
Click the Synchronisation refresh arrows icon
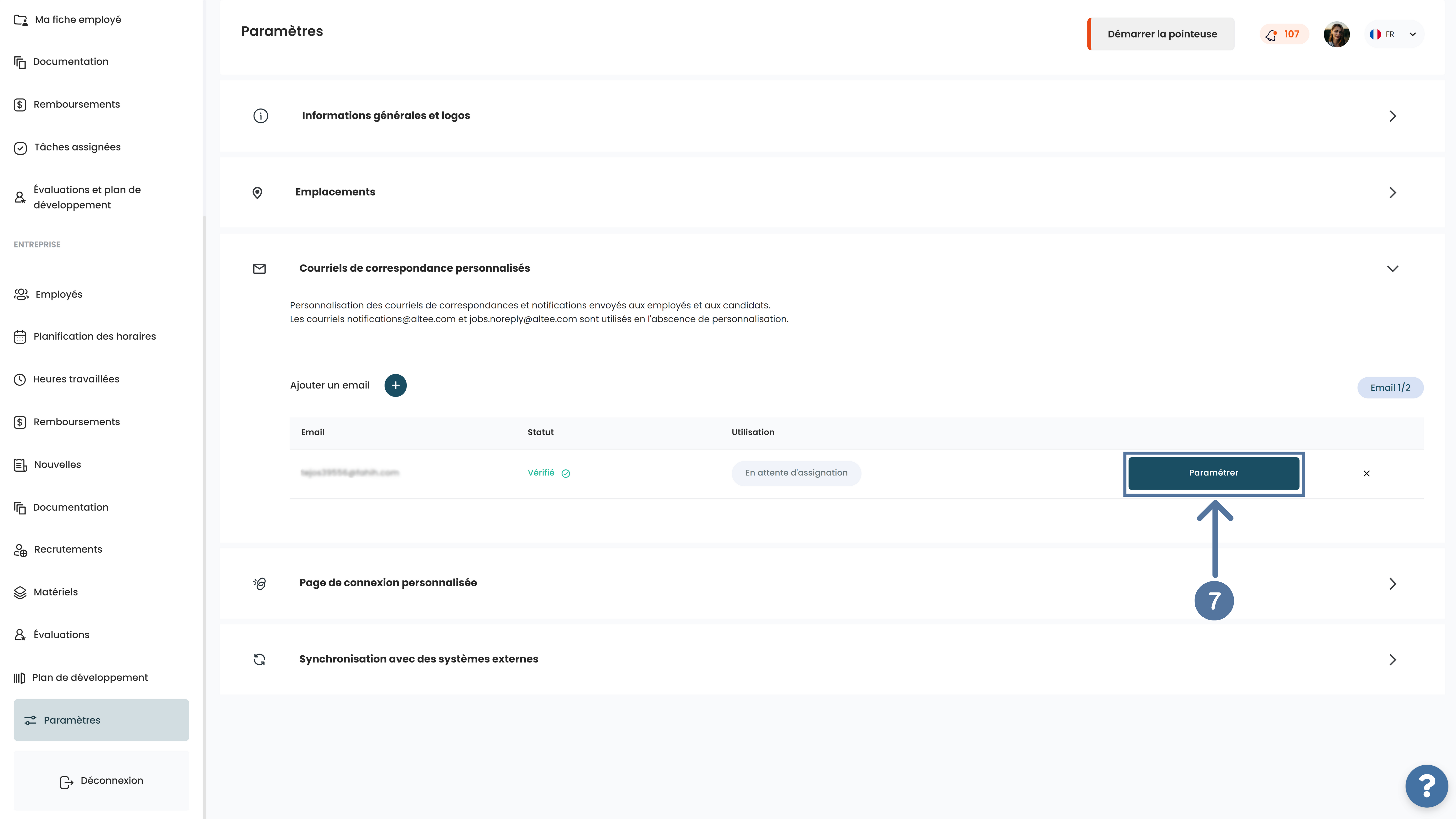[x=259, y=660]
